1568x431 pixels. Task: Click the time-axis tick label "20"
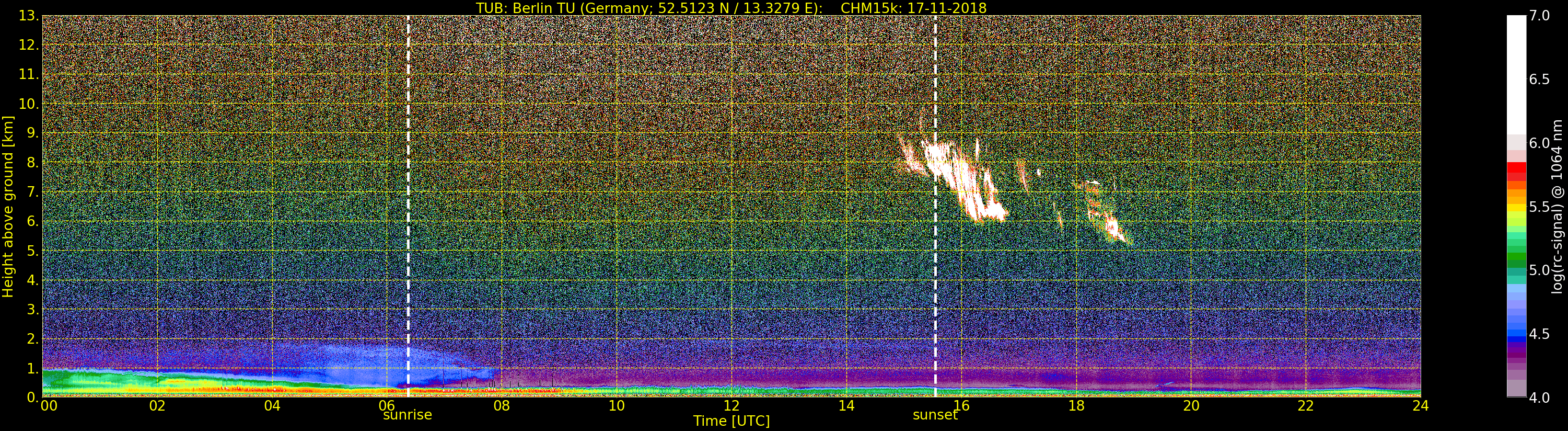point(1191,406)
